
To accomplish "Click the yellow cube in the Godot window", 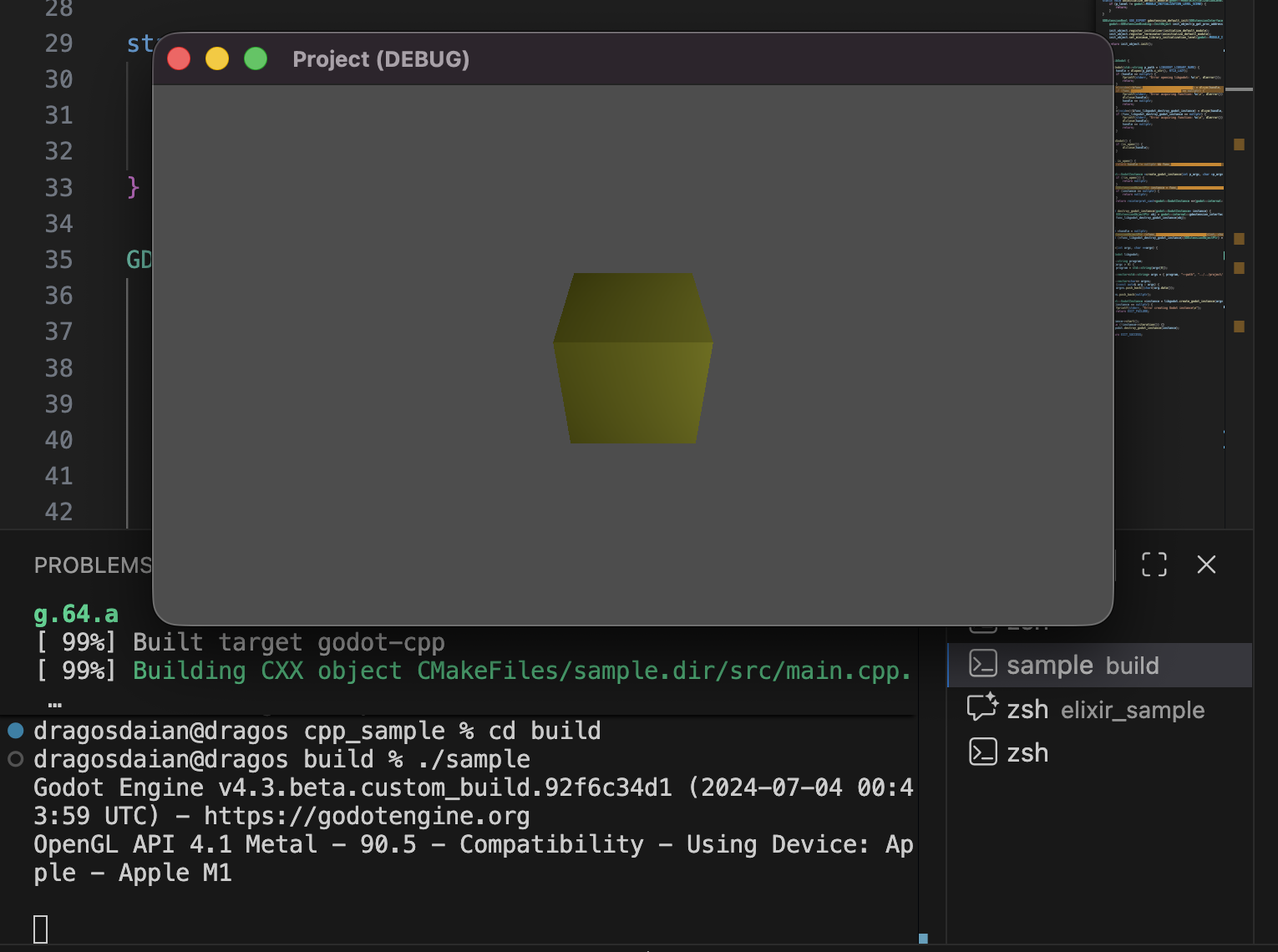I will [633, 359].
